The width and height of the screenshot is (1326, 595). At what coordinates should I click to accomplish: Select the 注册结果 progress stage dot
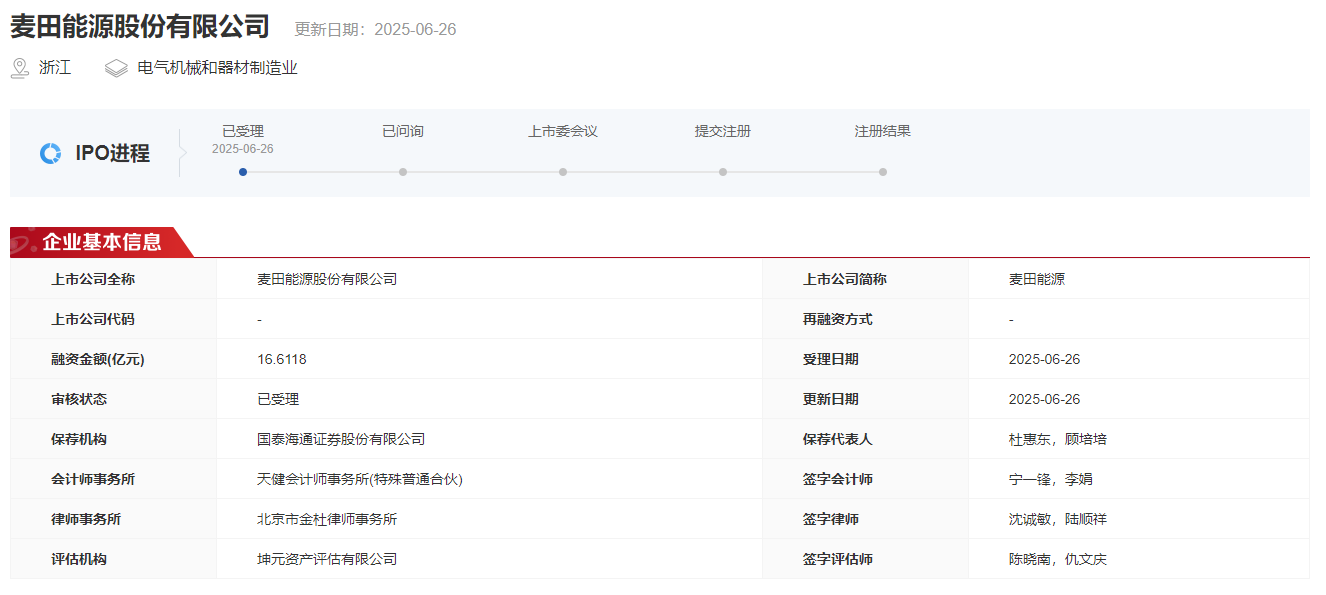883,172
